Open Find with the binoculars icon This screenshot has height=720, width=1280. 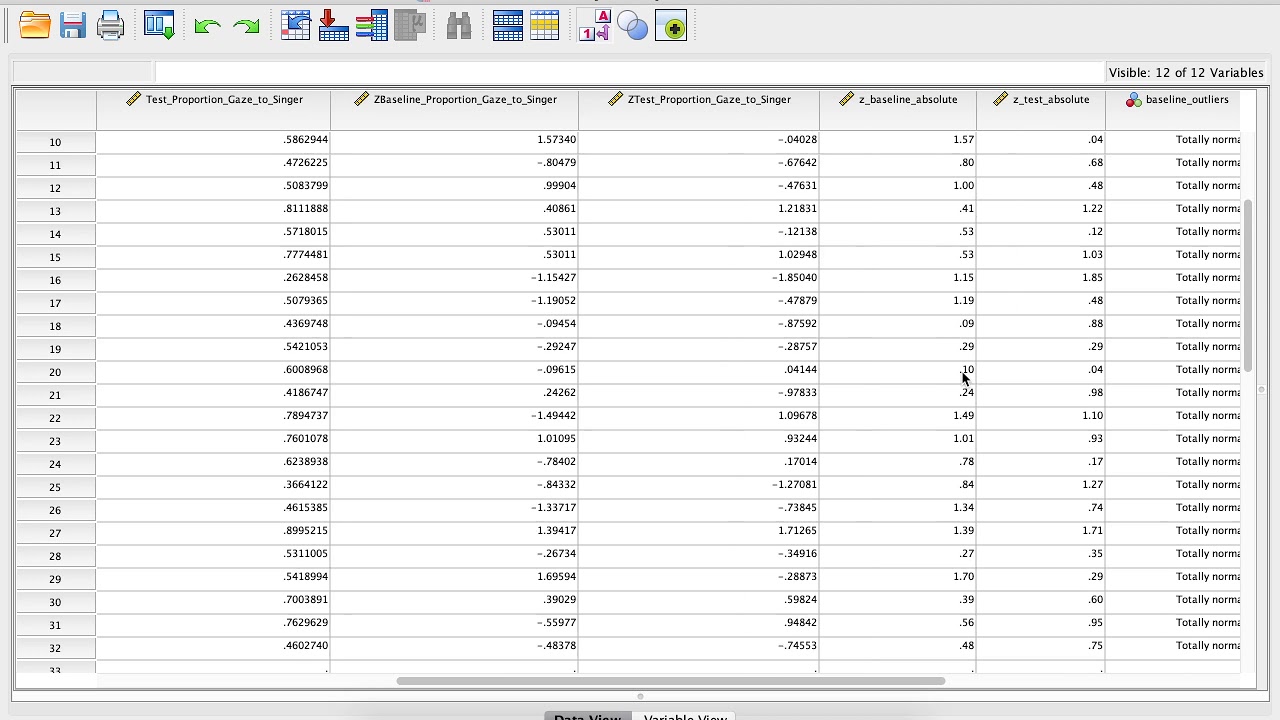click(x=458, y=26)
